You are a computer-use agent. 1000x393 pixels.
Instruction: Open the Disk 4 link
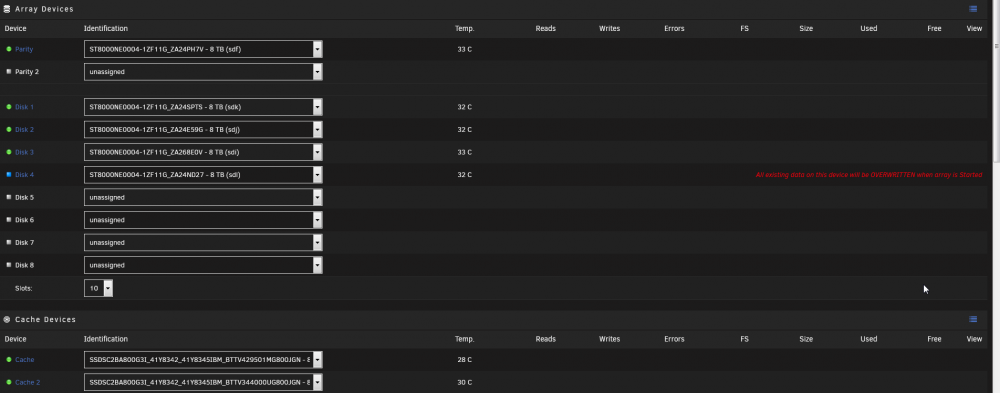pos(24,175)
